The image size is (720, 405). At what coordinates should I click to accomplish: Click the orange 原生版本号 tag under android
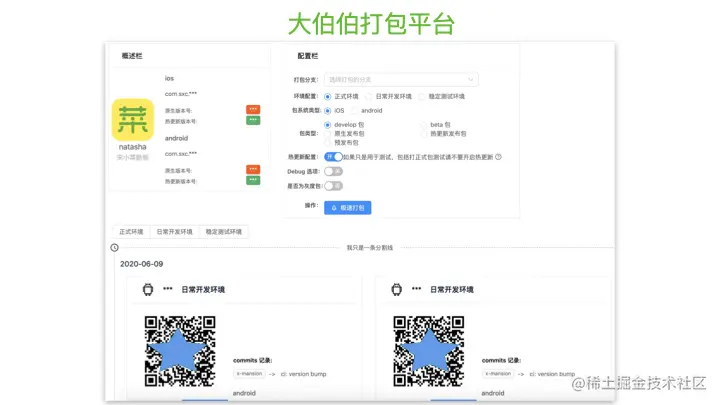253,169
